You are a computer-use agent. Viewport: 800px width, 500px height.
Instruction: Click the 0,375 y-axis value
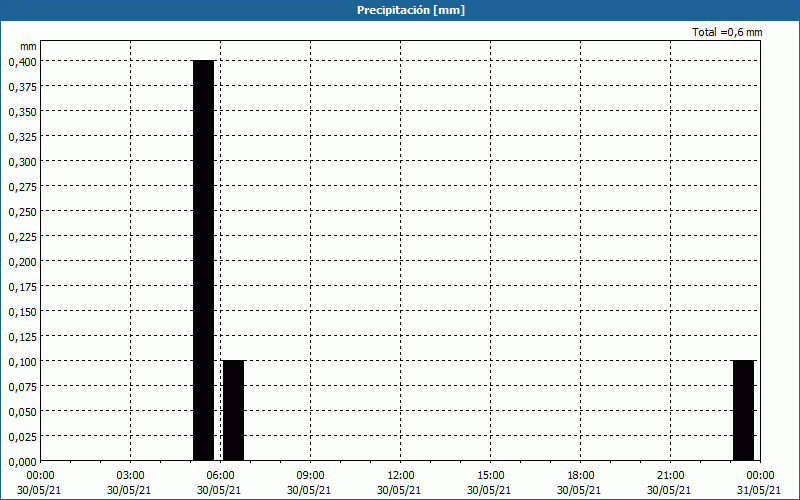point(22,86)
